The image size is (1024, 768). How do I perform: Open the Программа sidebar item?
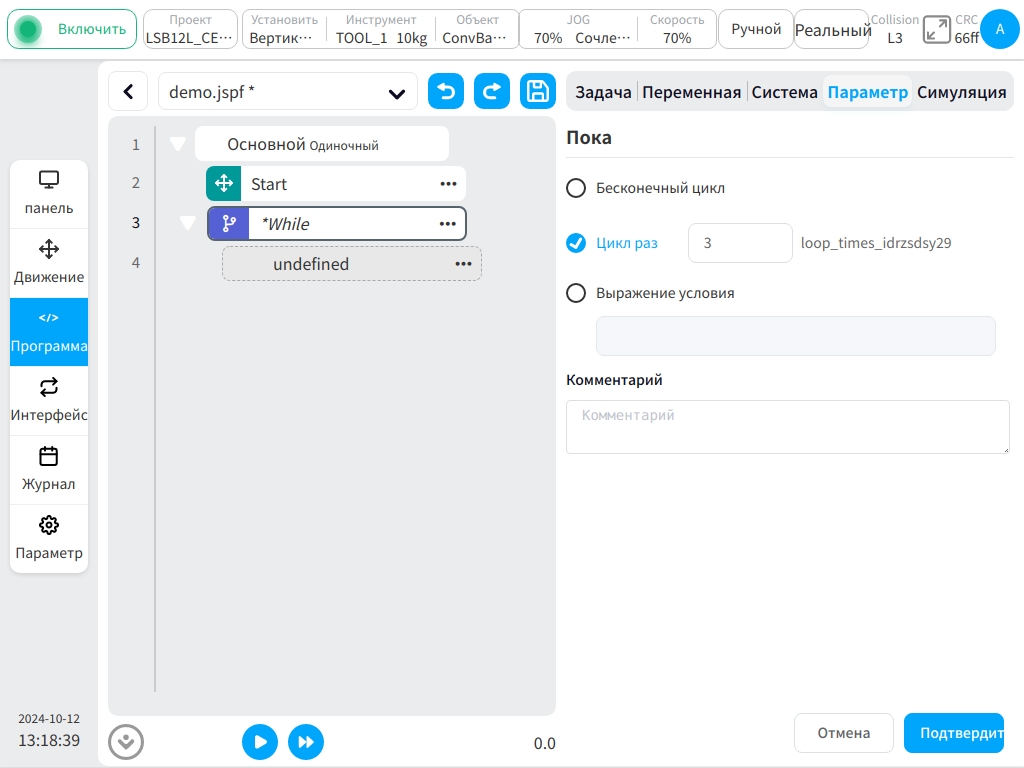click(49, 332)
